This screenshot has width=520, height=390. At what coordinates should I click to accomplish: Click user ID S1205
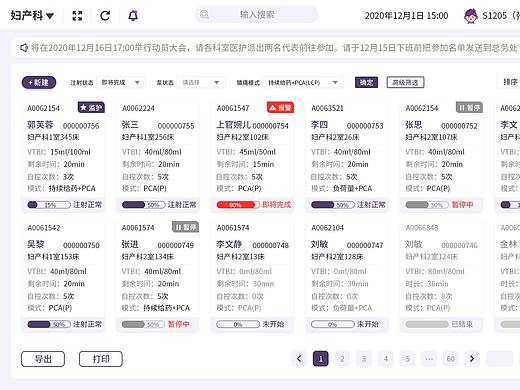[494, 16]
